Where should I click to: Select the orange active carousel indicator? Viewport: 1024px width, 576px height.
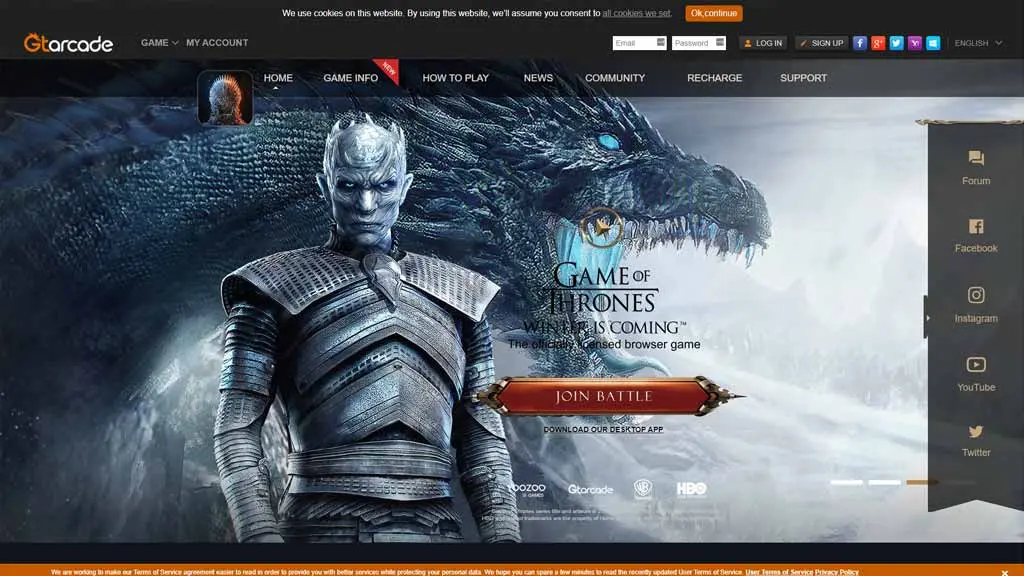click(921, 482)
